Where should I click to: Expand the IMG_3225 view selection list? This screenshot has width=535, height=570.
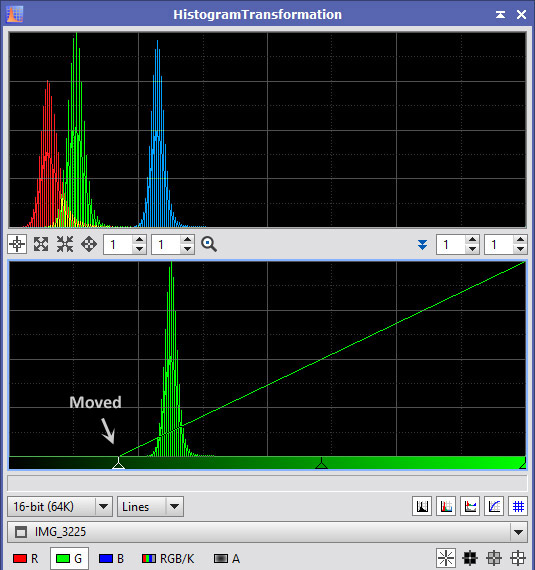[x=518, y=532]
